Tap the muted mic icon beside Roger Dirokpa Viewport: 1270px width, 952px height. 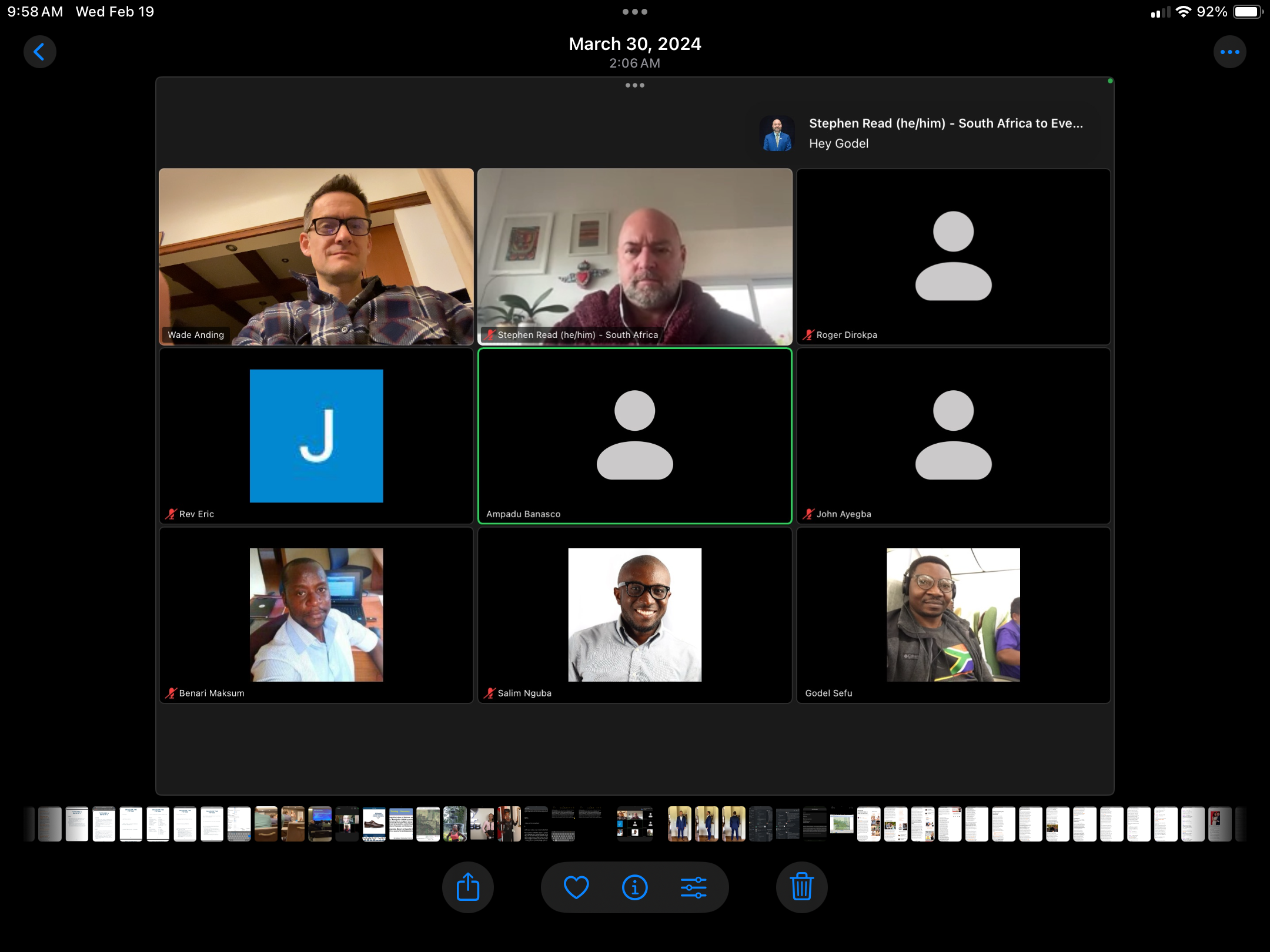tap(808, 335)
